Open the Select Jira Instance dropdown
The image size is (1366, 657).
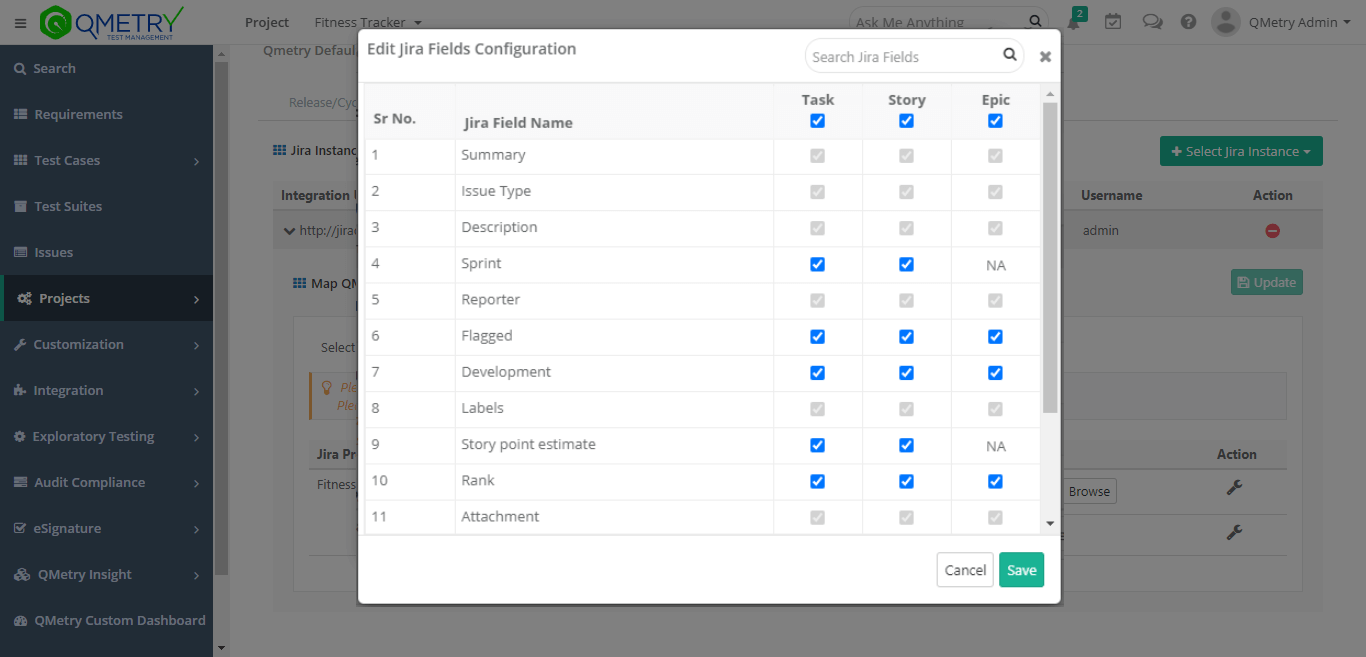pyautogui.click(x=1240, y=151)
